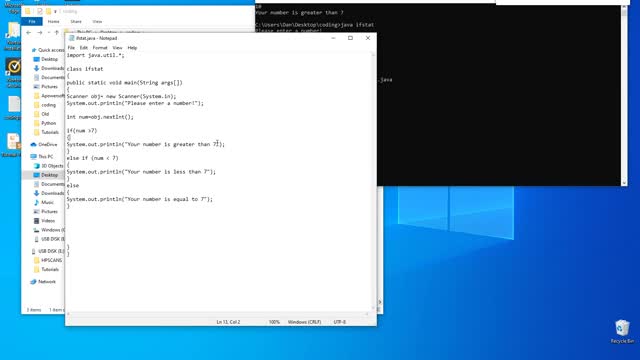Viewport: 640px width, 360px height.
Task: Open Tutorials folder under Quick access
Action: click(50, 132)
